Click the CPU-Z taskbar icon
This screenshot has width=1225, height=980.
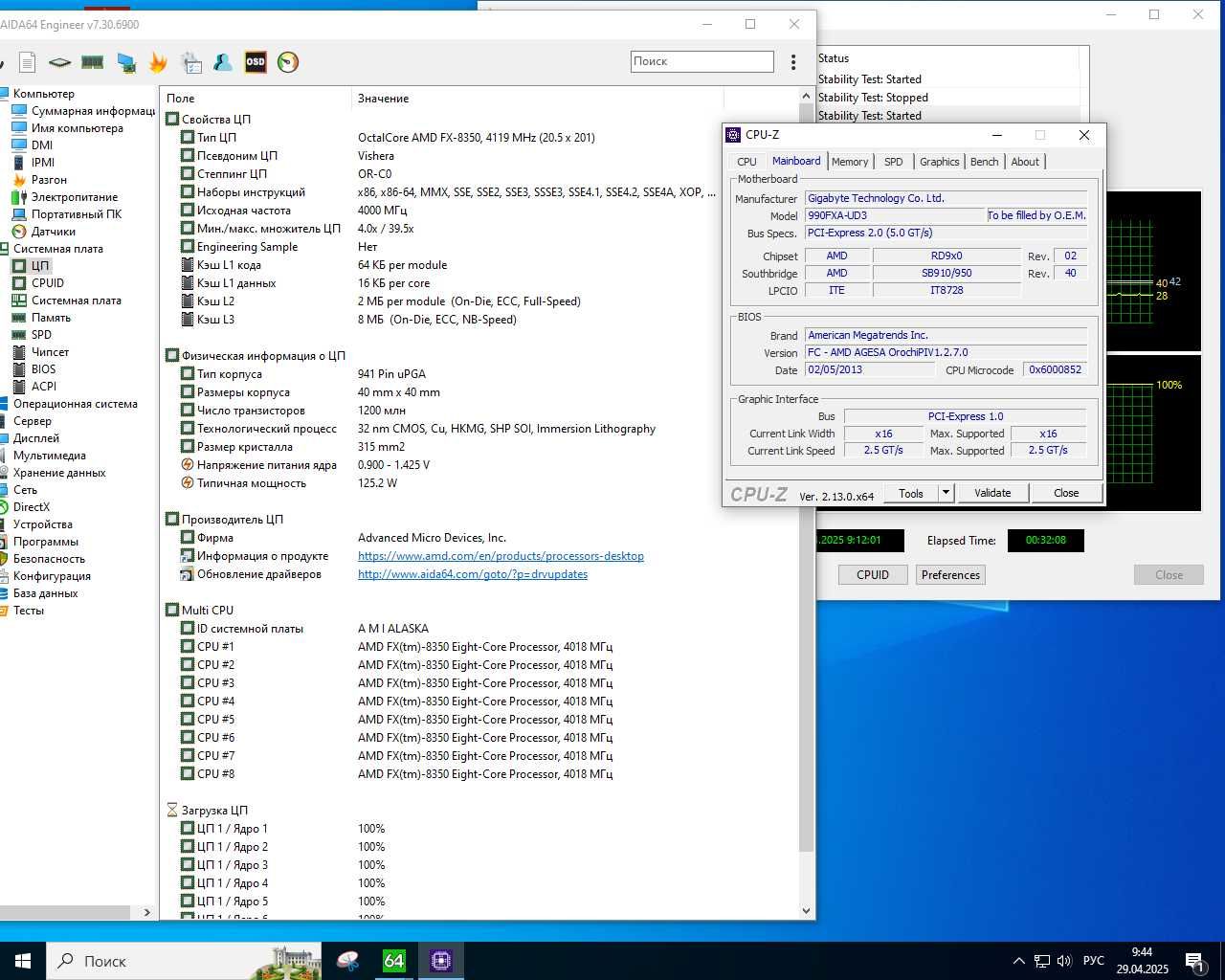pos(441,961)
